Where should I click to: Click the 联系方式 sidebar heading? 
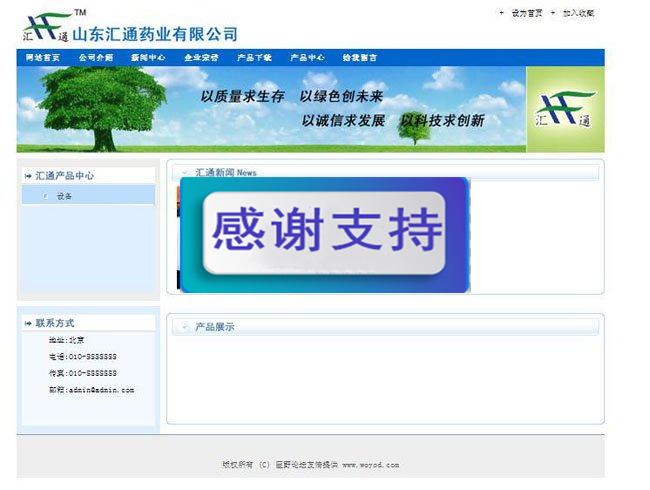[x=55, y=323]
